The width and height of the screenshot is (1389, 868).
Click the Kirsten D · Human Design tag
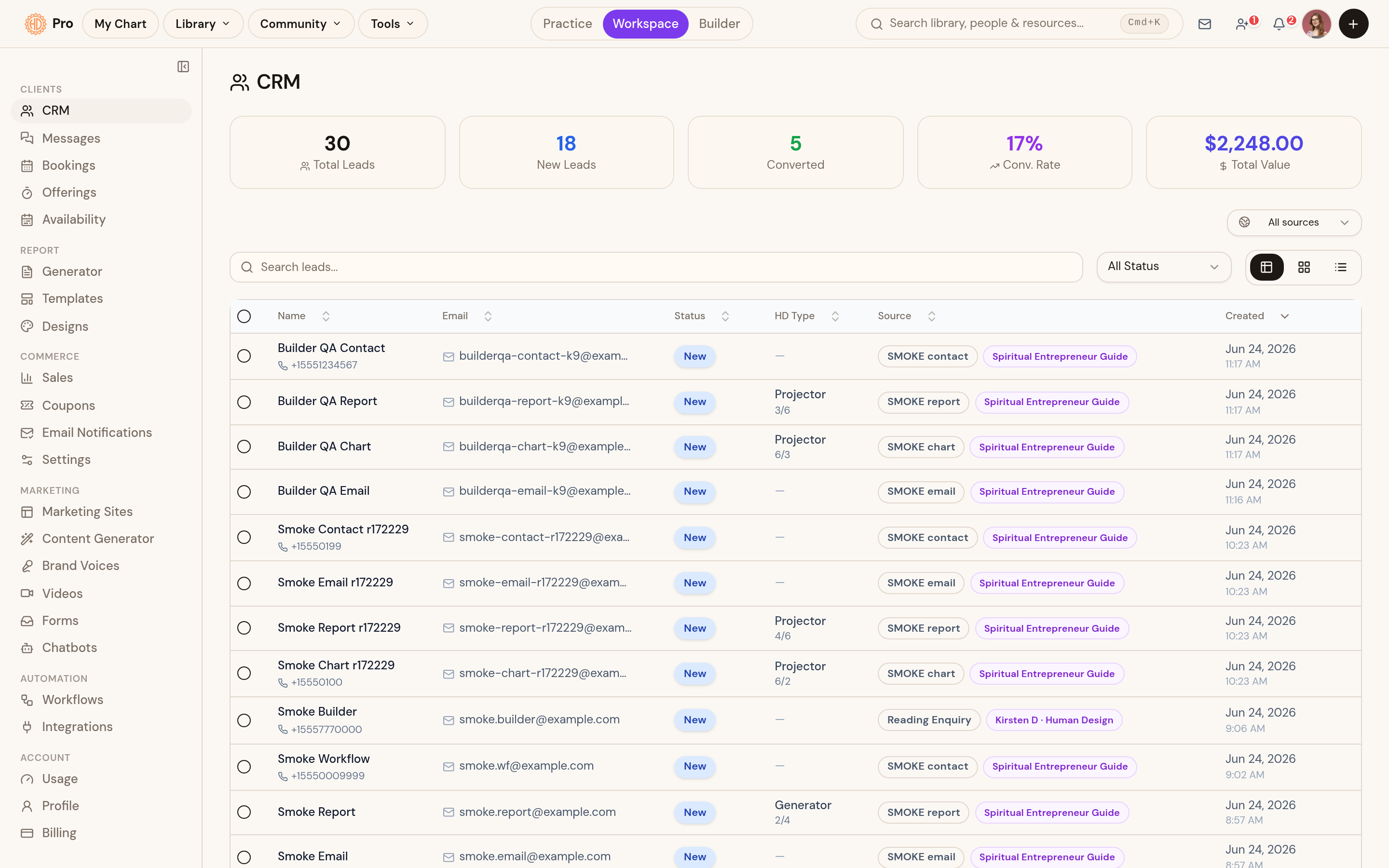(1054, 720)
